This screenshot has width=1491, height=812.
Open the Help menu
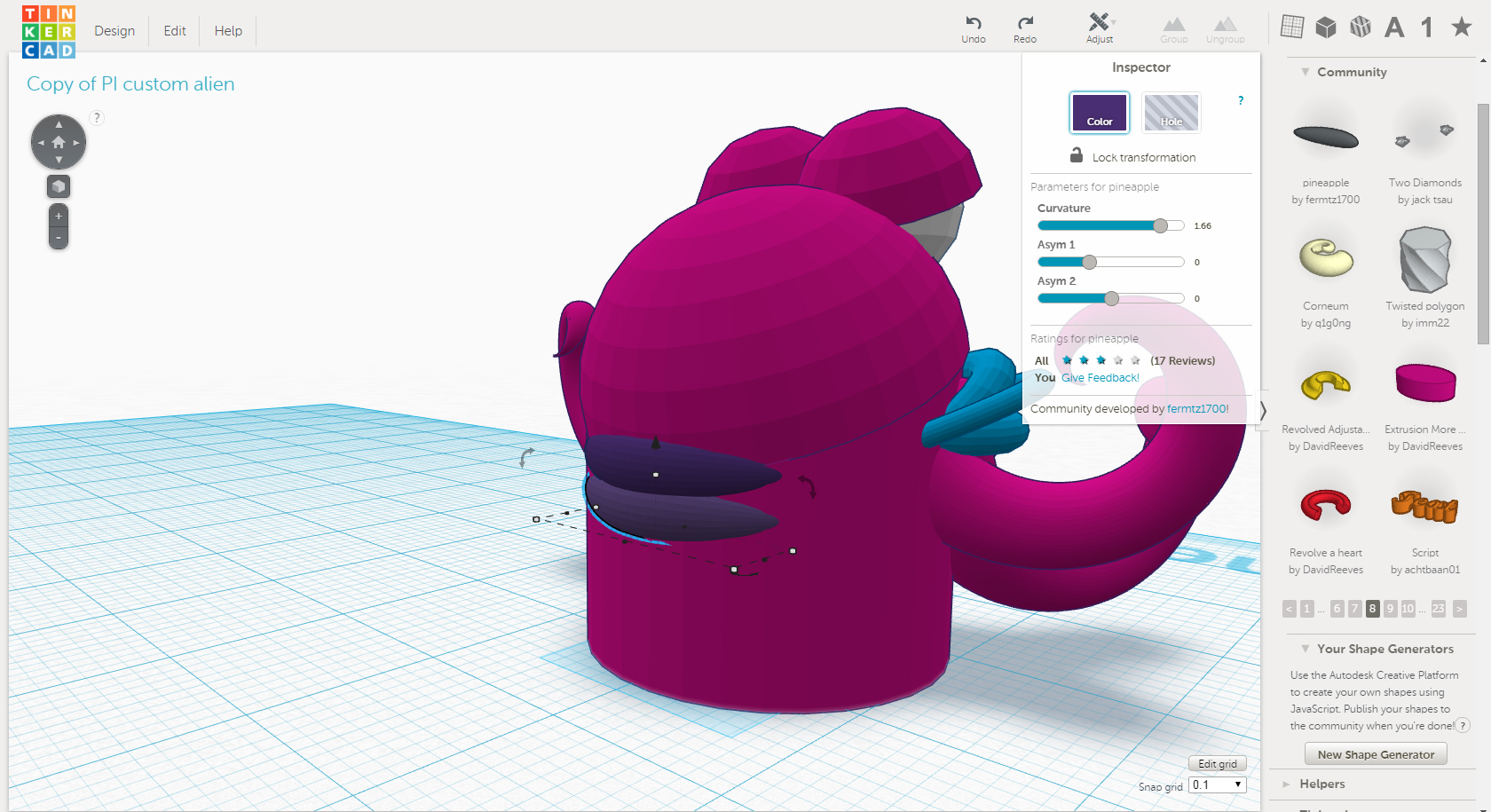[228, 31]
